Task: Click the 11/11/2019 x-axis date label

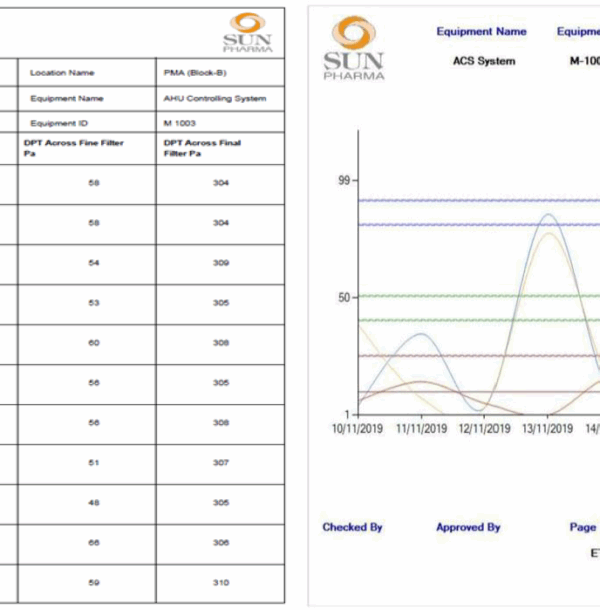Action: point(421,429)
